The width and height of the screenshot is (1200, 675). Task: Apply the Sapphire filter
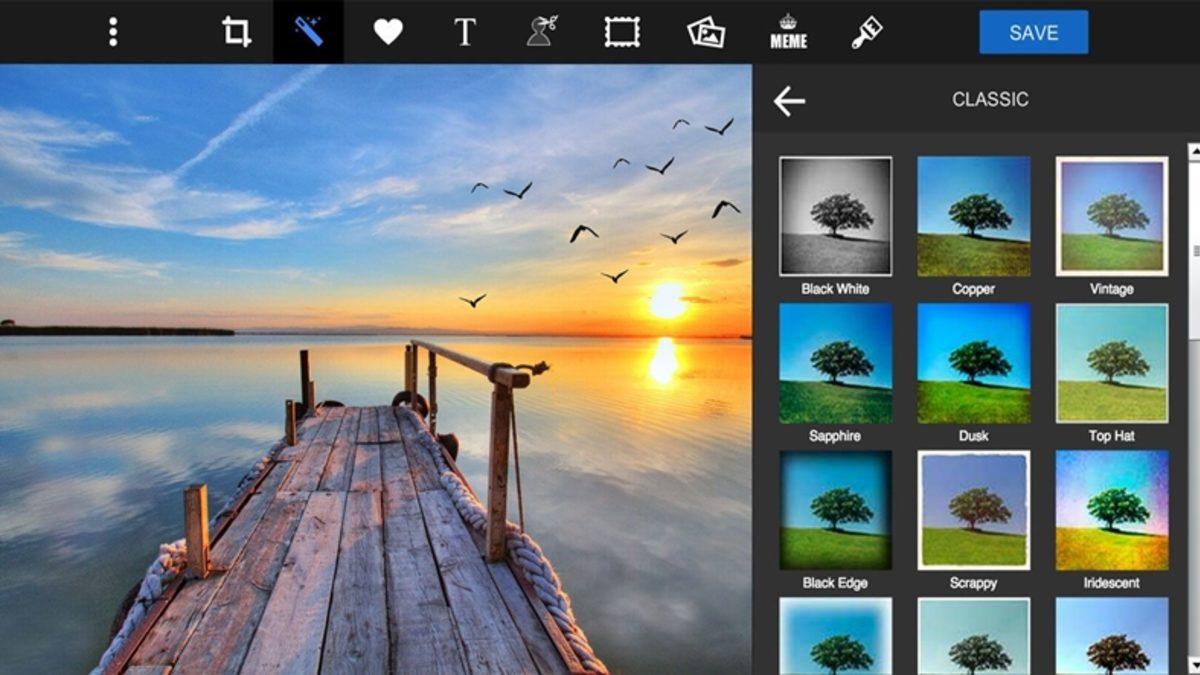click(x=836, y=362)
